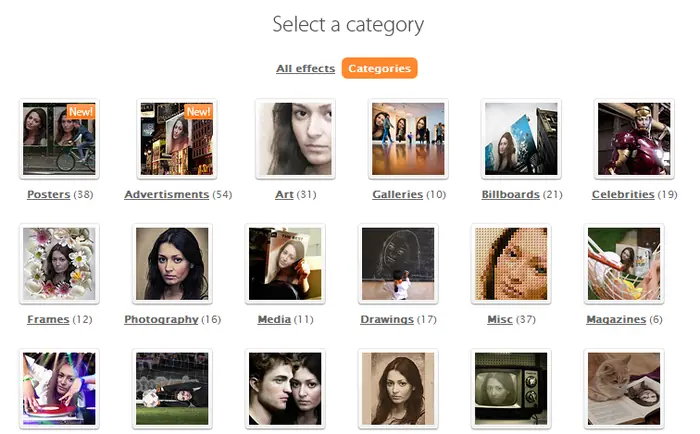The image size is (700, 434).
Task: Open the Posters category thumbnail with cyclist
Action: point(59,139)
